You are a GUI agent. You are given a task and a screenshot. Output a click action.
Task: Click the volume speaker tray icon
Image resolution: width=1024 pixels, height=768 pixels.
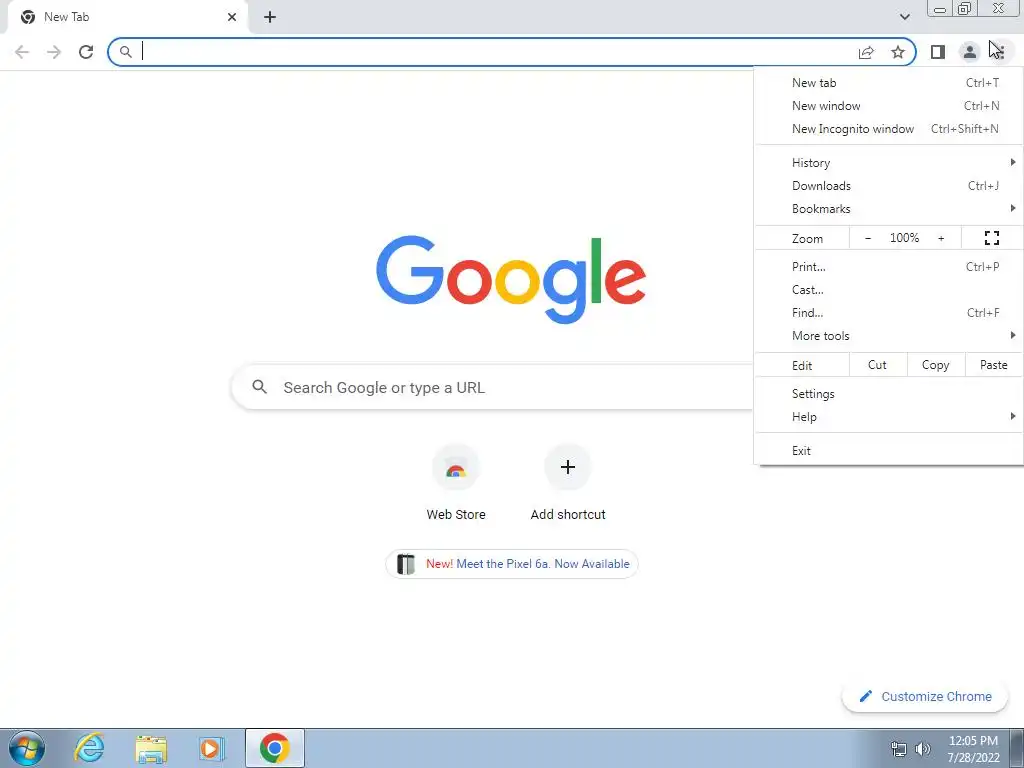(x=922, y=749)
